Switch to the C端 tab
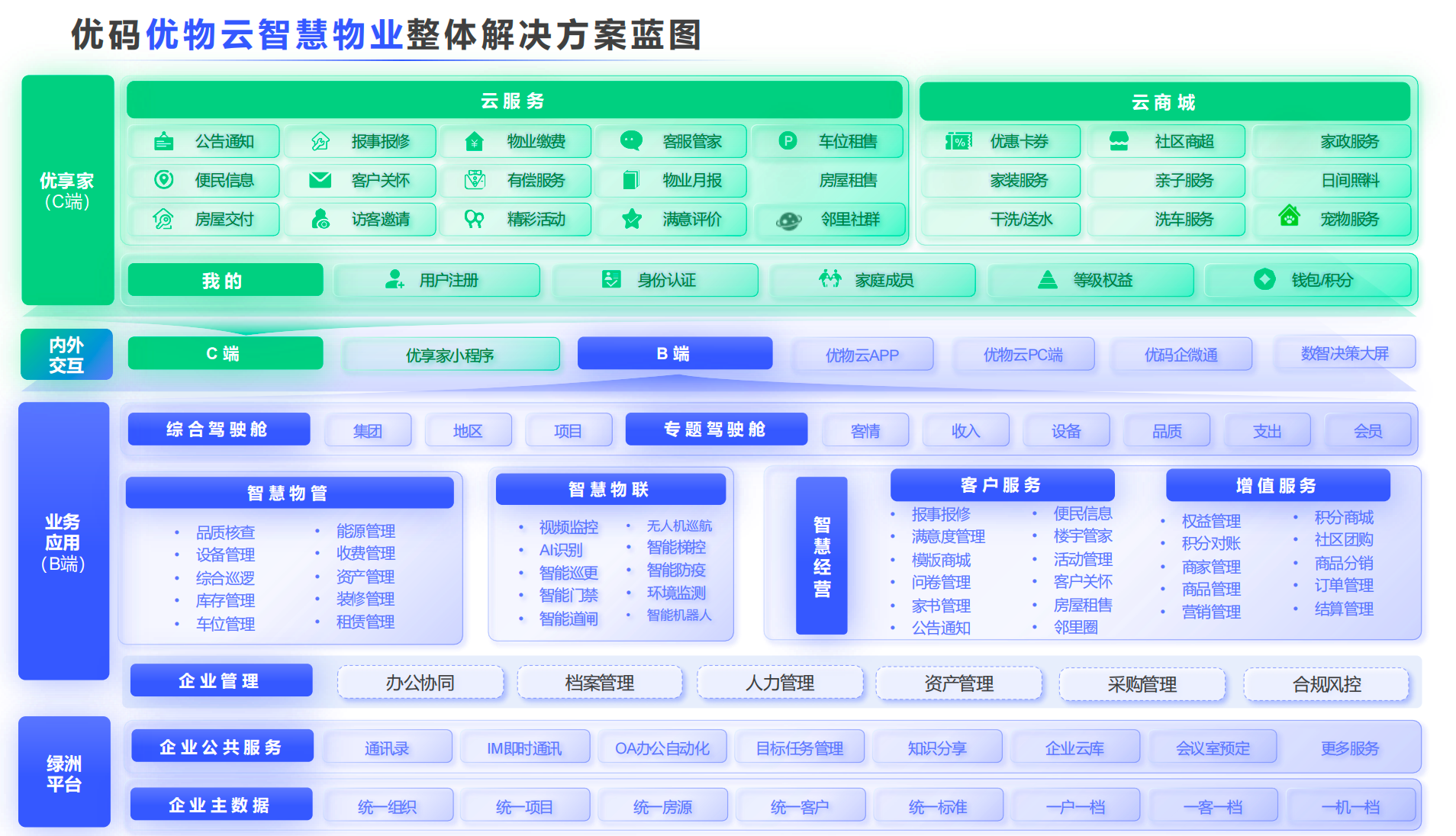 point(225,353)
